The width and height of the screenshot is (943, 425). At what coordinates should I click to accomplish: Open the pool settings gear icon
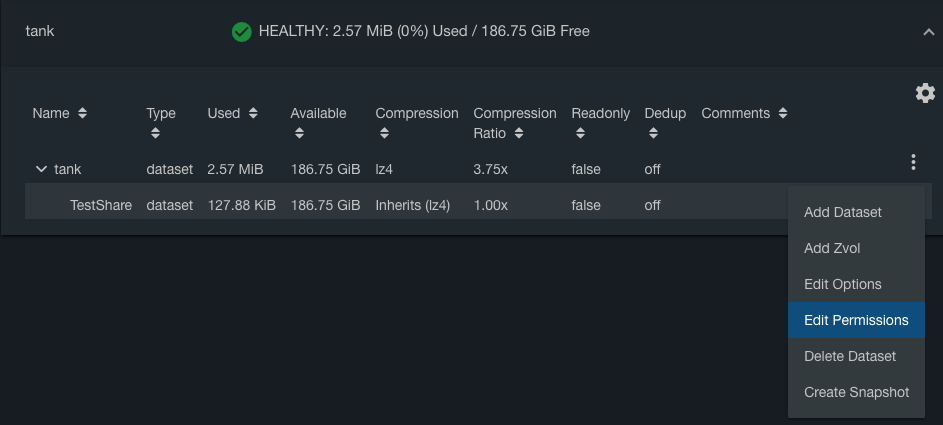(x=925, y=93)
